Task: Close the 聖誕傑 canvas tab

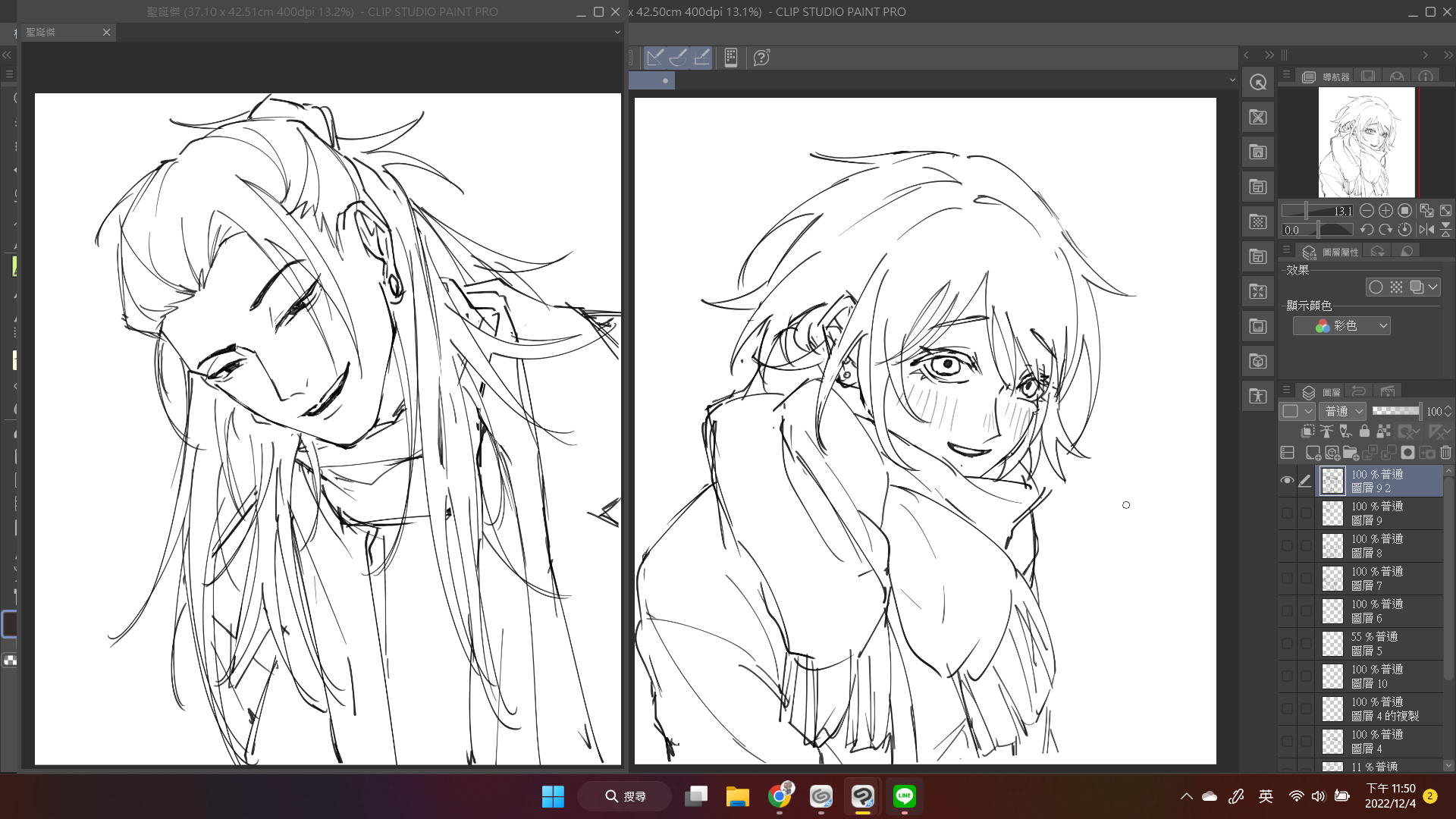Action: (x=106, y=33)
